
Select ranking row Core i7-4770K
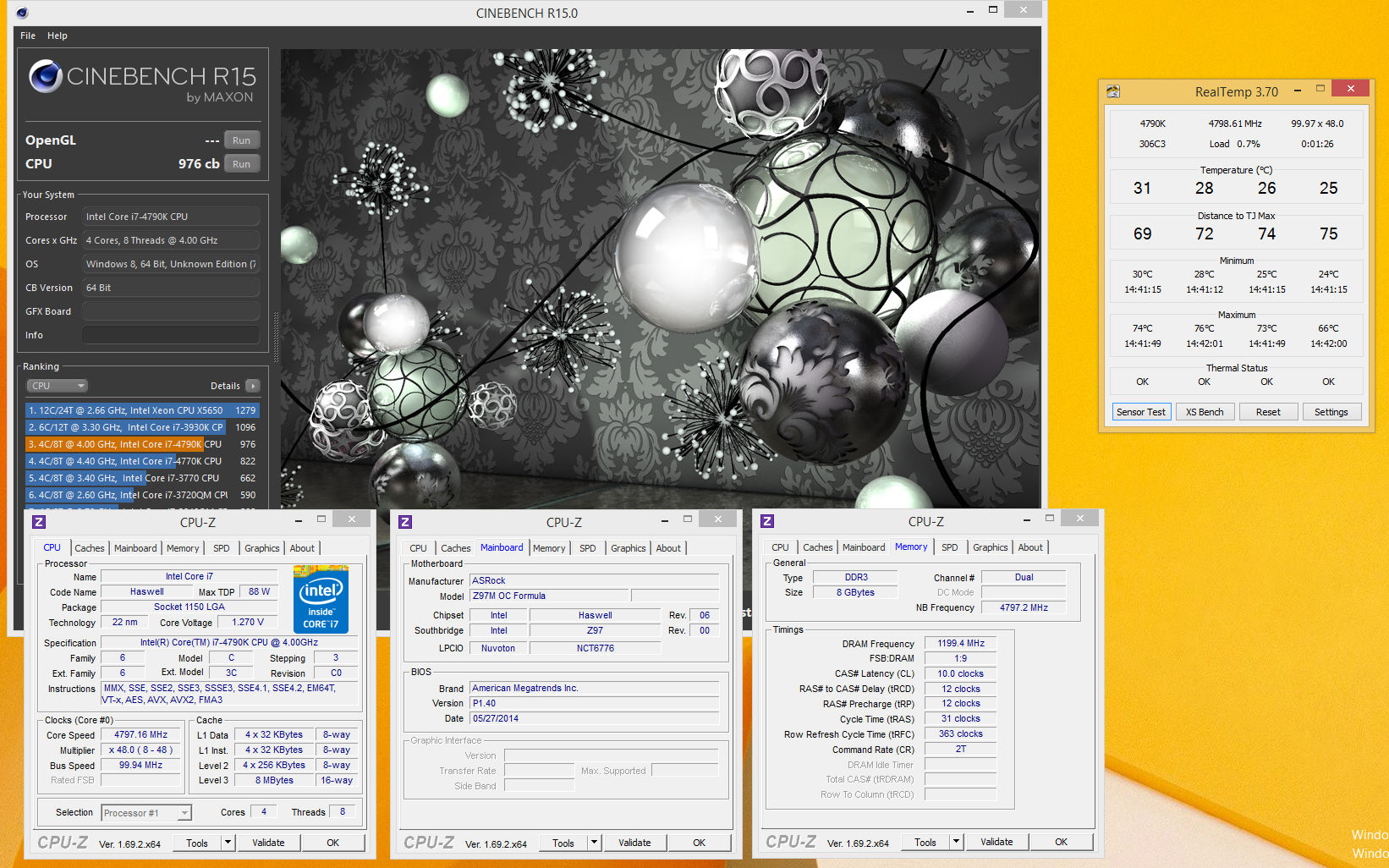pyautogui.click(x=142, y=461)
